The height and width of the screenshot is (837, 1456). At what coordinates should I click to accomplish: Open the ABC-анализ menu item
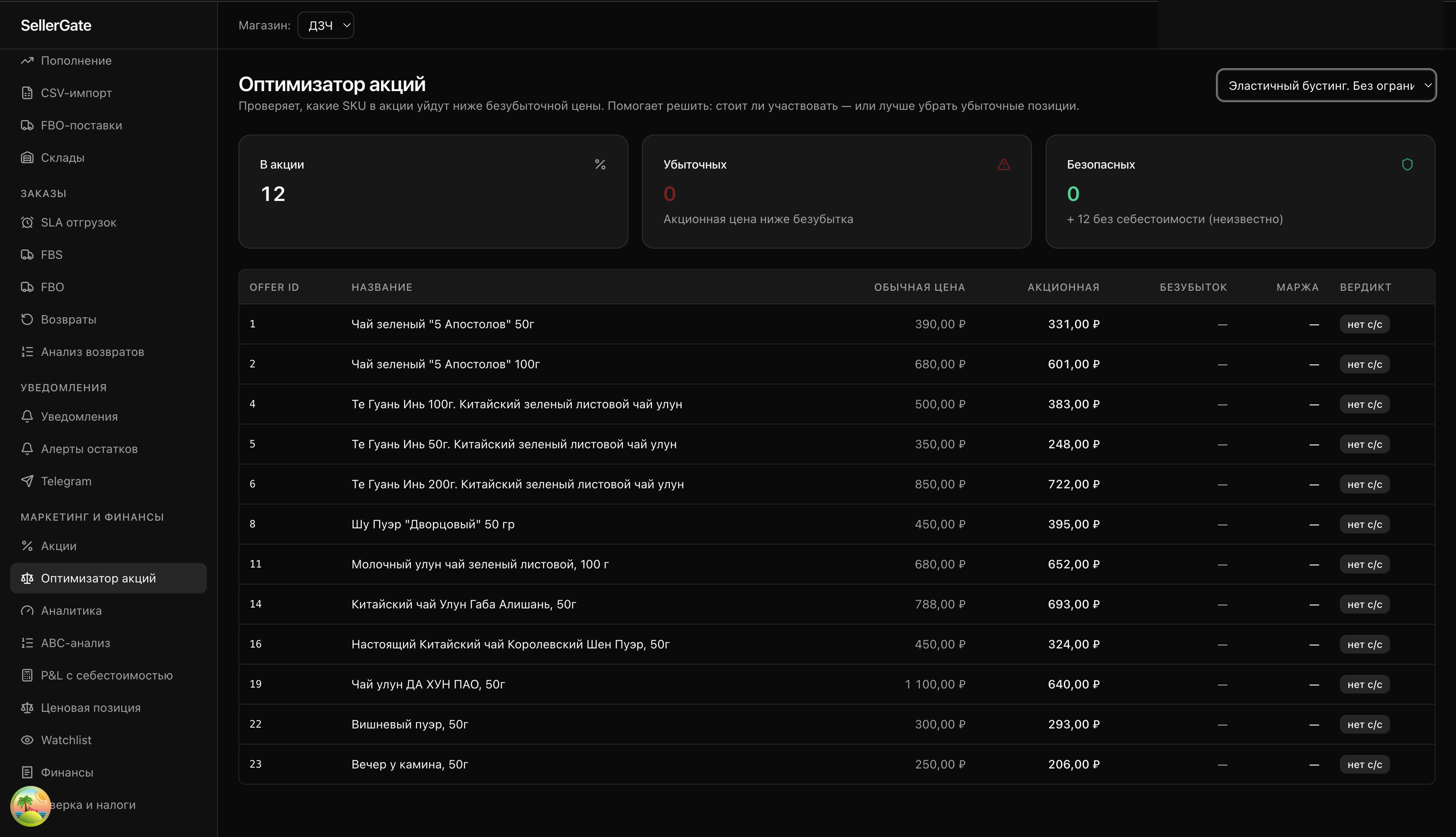pyautogui.click(x=75, y=643)
